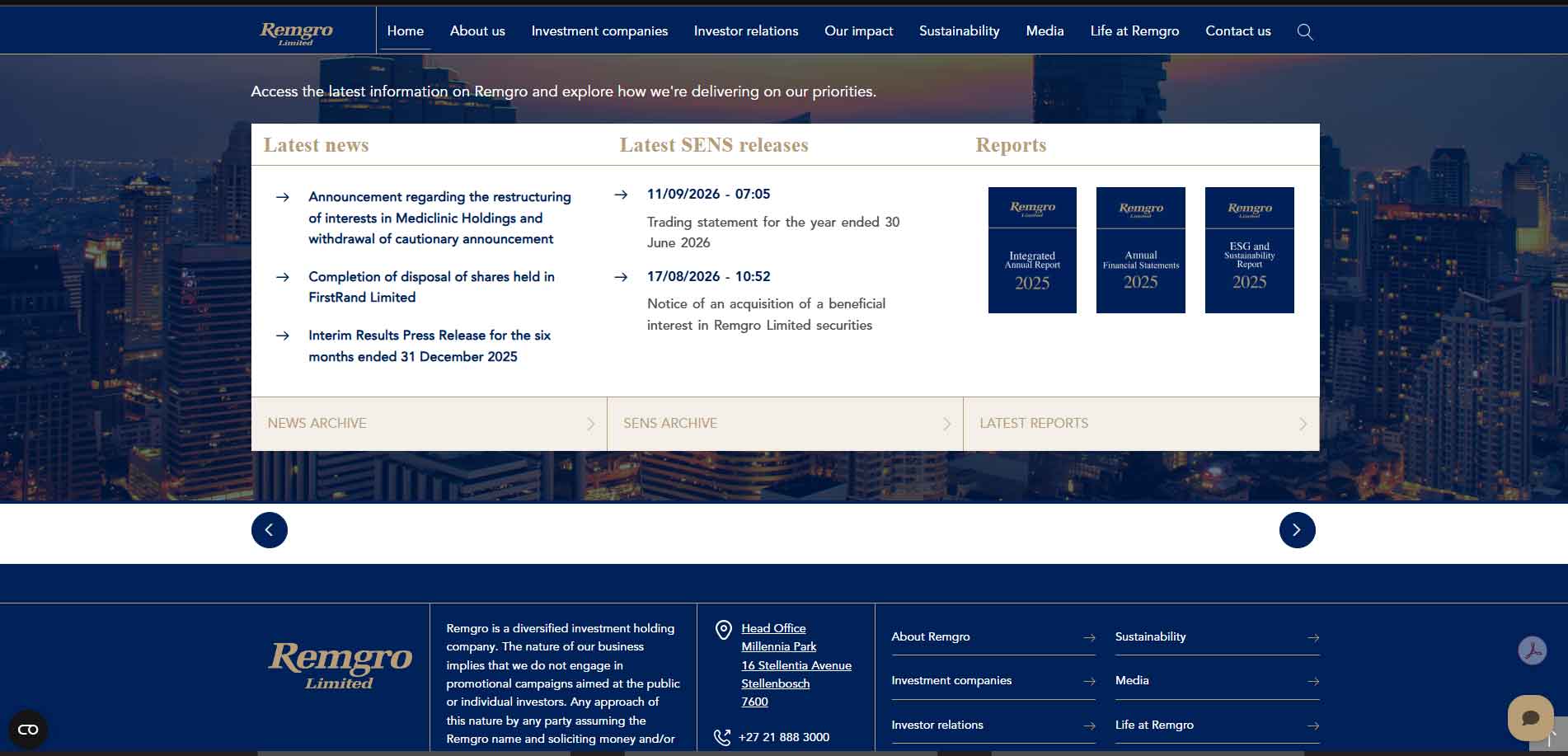Viewport: 1568px width, 756px height.
Task: Select the Home menu item
Action: click(x=406, y=31)
